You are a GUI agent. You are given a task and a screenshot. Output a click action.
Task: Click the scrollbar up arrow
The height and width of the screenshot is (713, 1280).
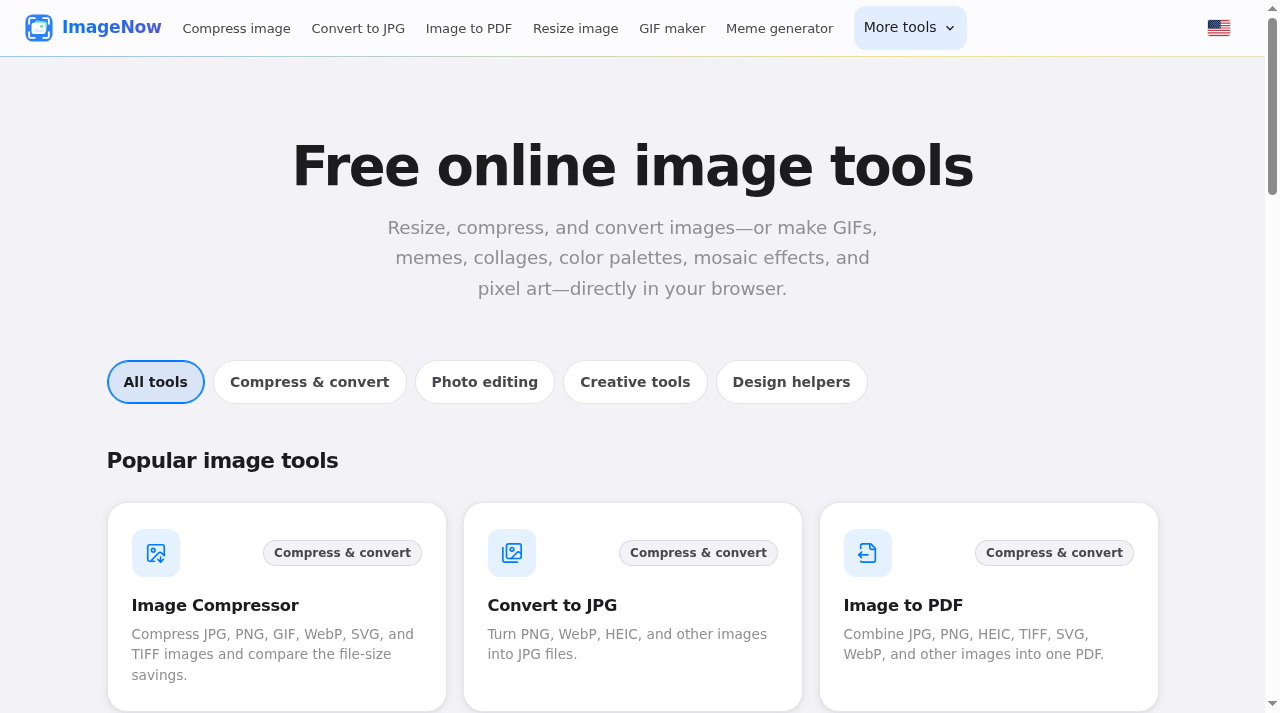[1273, 7]
